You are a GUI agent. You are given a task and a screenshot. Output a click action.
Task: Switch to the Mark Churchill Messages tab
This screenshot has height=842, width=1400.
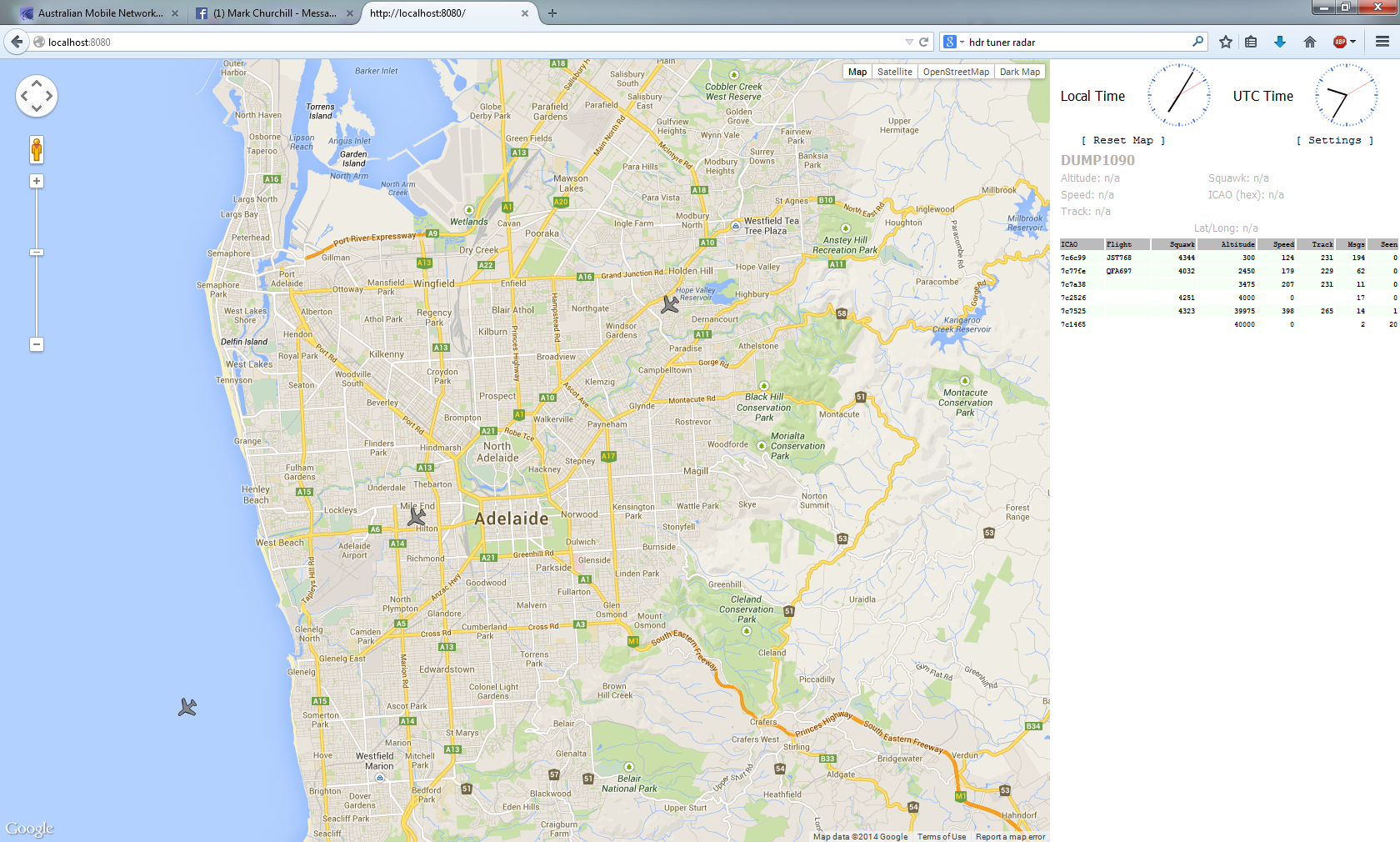coord(274,13)
